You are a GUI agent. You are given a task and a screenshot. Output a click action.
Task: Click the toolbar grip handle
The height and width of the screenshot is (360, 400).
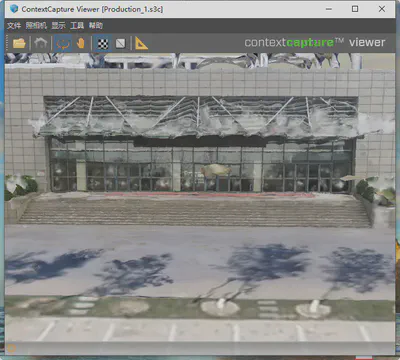[x=8, y=43]
